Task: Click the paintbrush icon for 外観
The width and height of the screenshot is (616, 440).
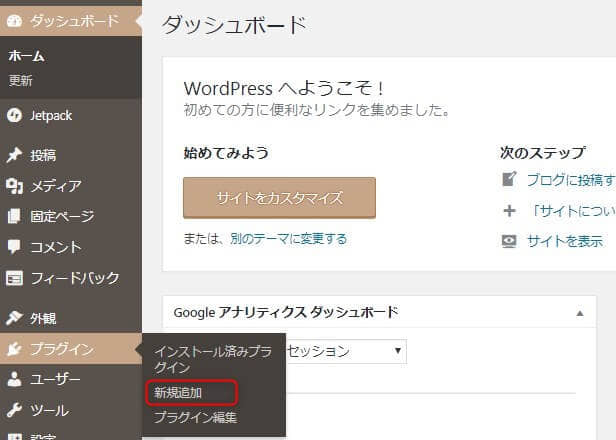Action: pyautogui.click(x=15, y=318)
